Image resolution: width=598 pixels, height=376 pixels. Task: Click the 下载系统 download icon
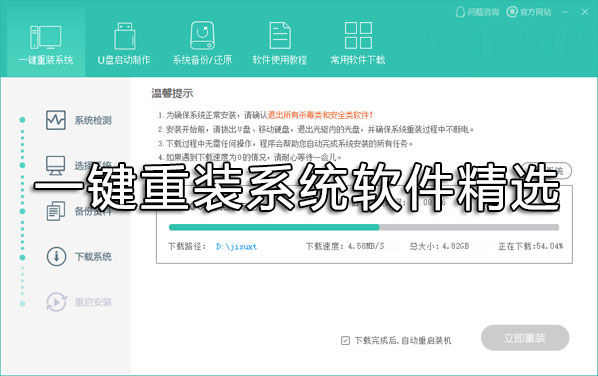pos(56,256)
